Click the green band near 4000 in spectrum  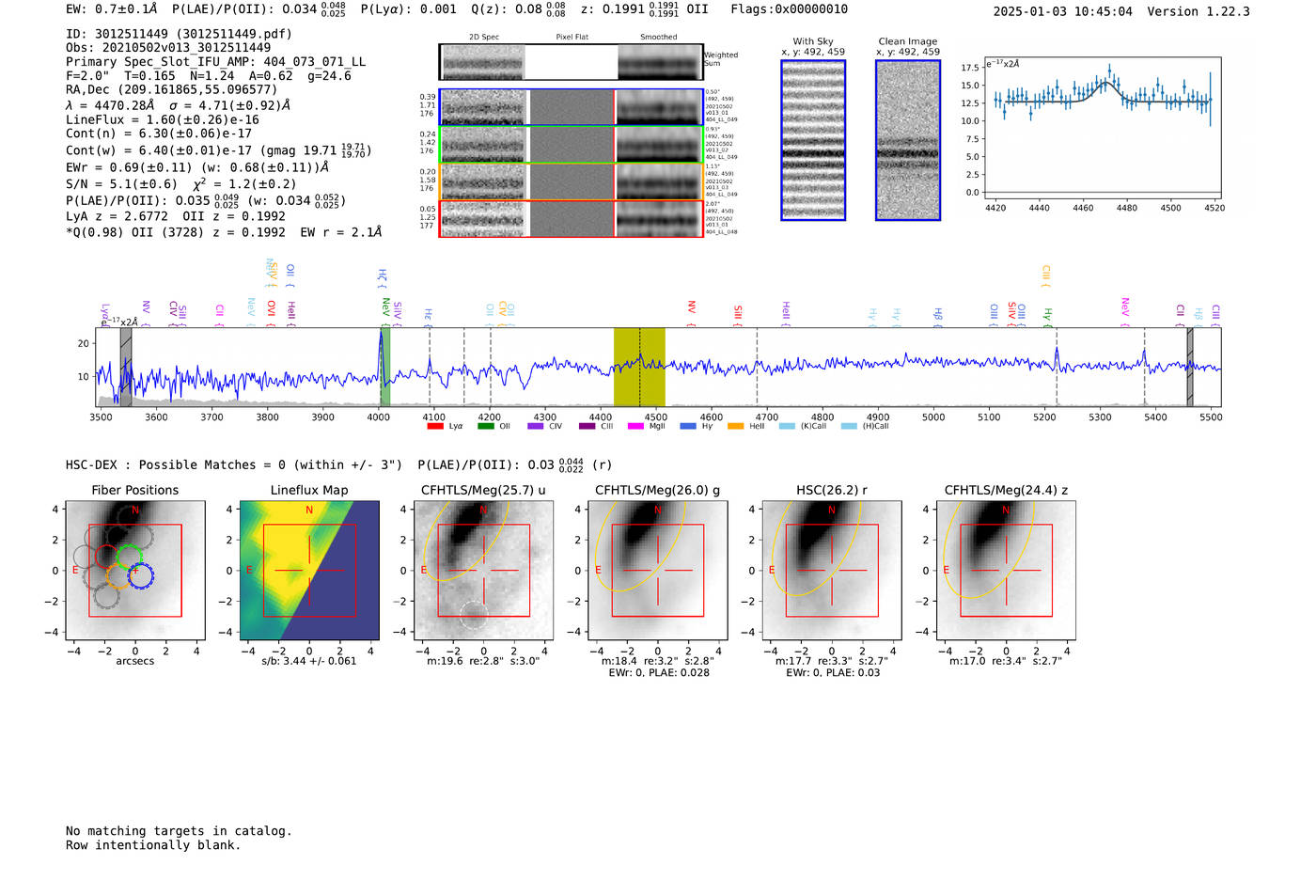[384, 367]
